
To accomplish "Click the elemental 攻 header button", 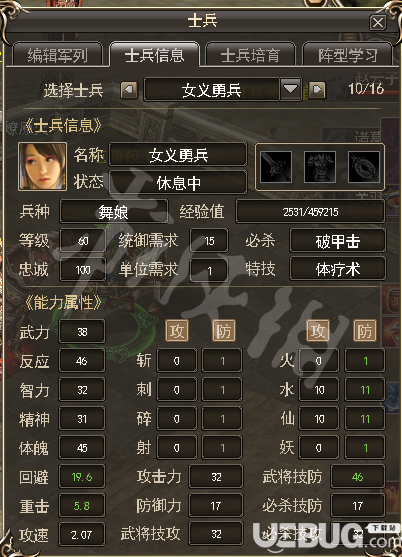I will pyautogui.click(x=318, y=331).
